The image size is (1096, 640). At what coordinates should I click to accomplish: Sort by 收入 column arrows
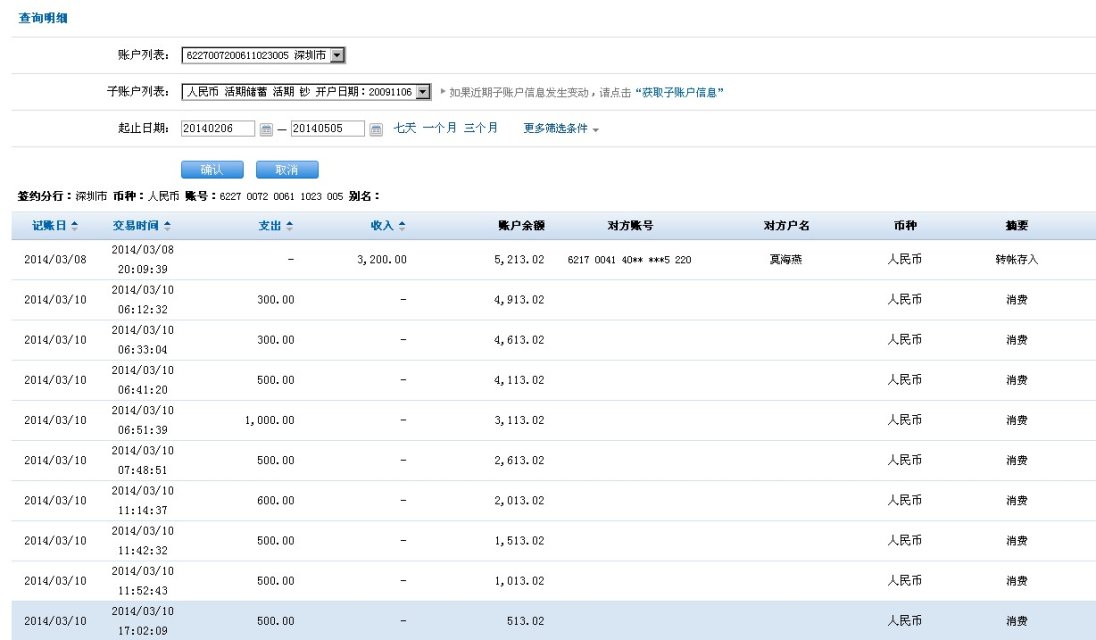(402, 226)
